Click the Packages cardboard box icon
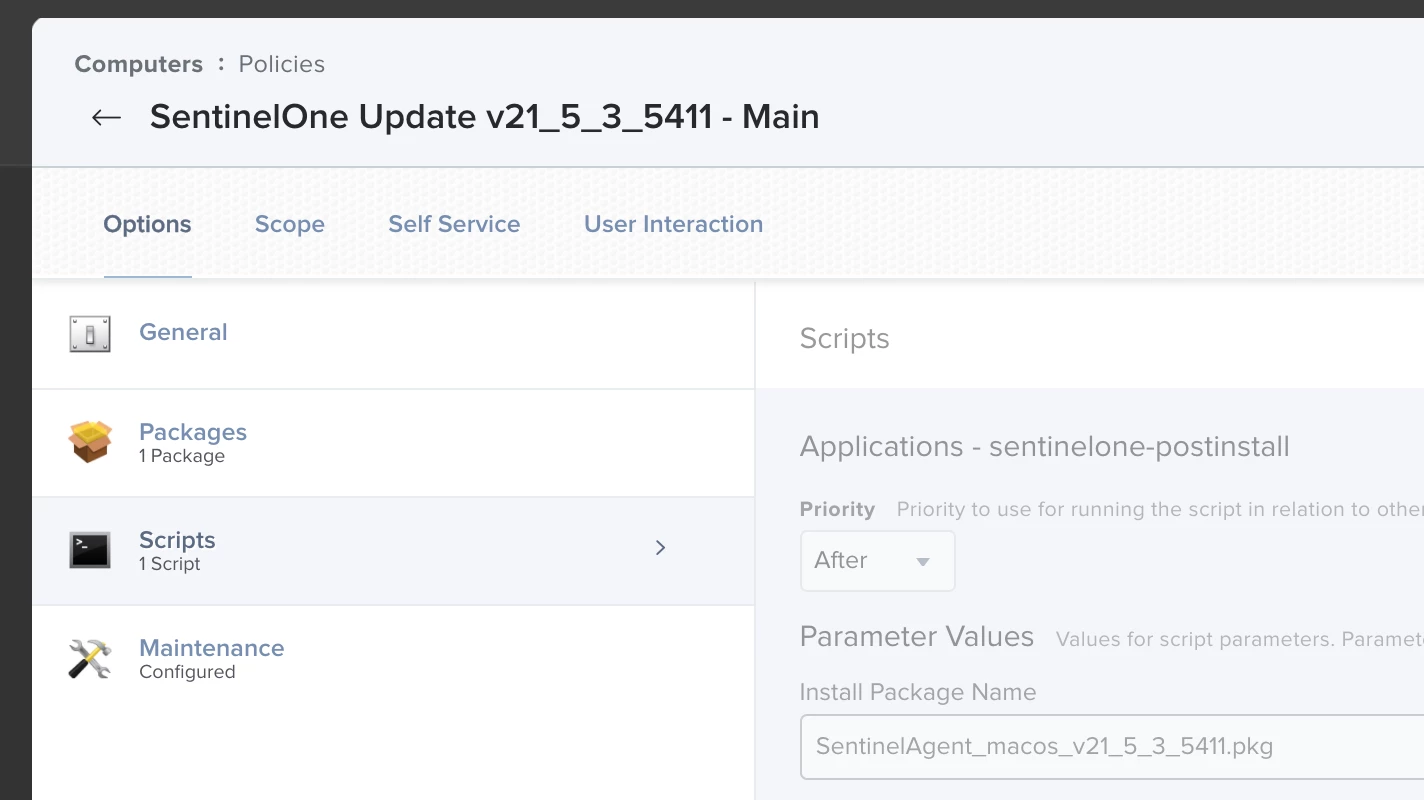This screenshot has height=800, width=1424. click(x=90, y=442)
